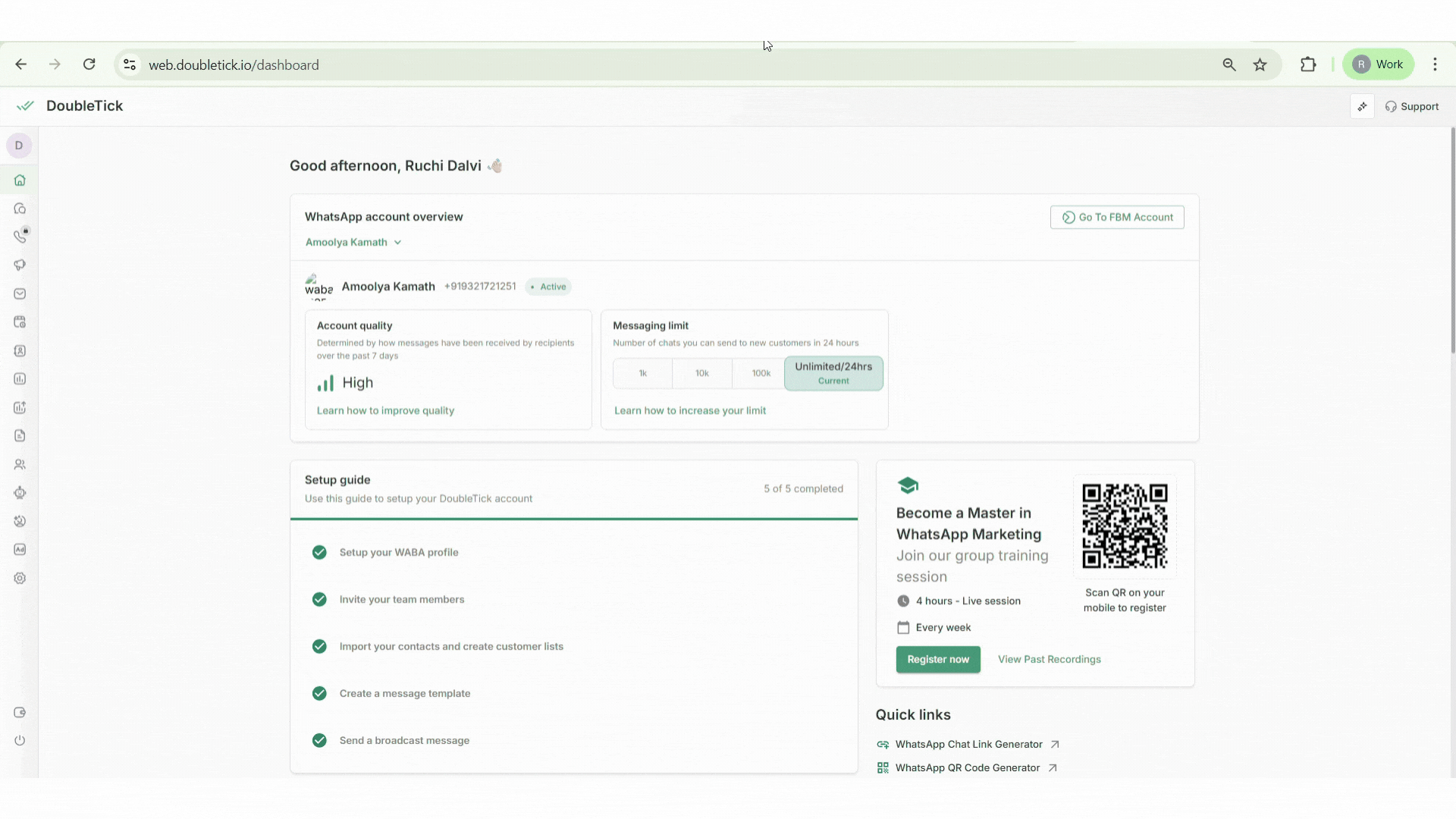Click the Register now button

(x=937, y=660)
